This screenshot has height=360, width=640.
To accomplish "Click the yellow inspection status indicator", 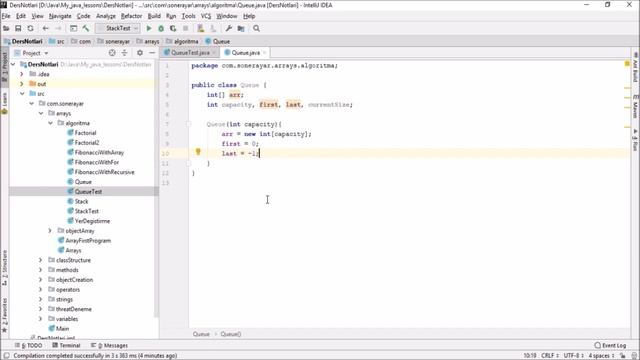I will click(x=627, y=64).
